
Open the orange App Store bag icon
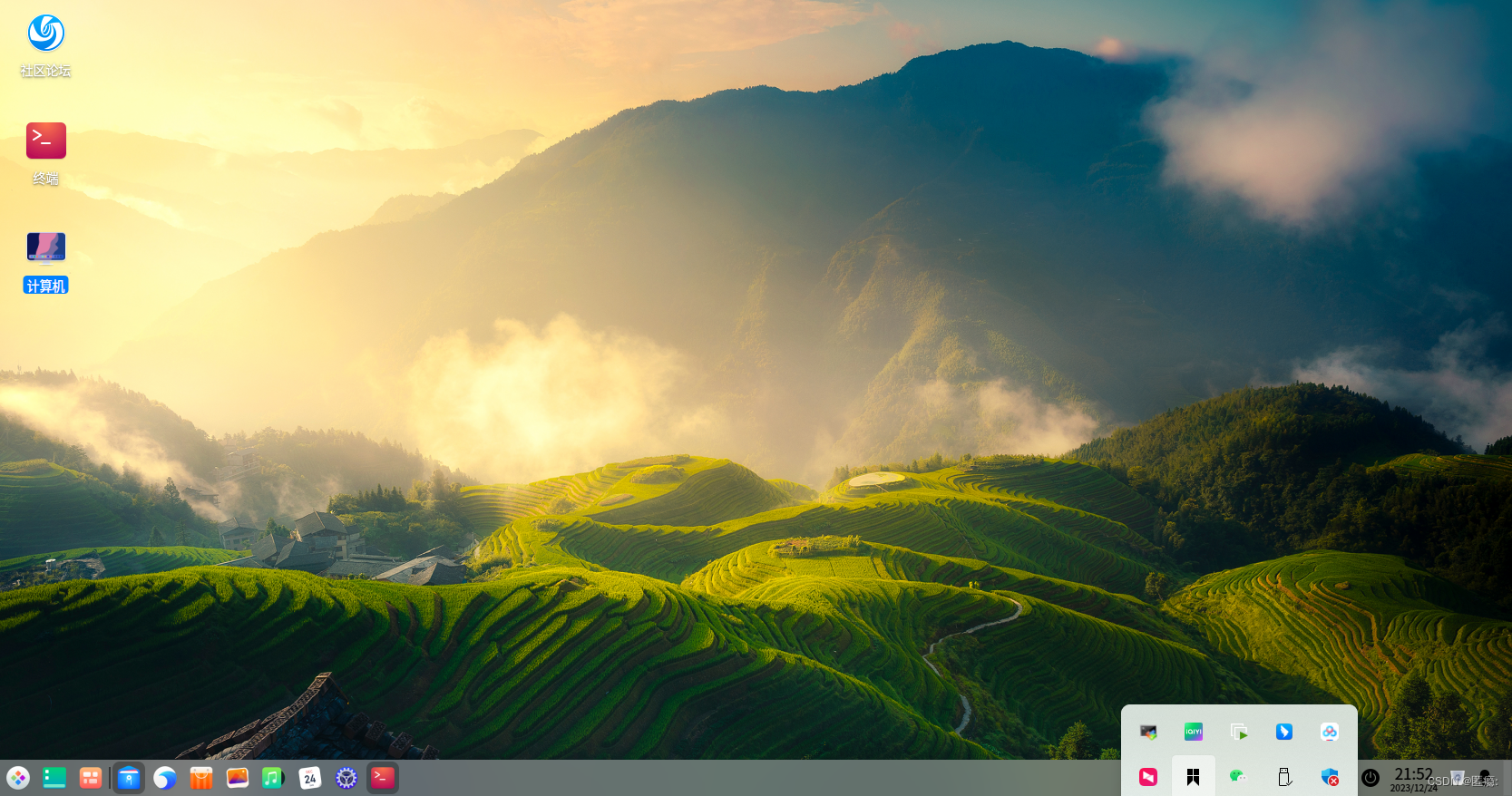click(201, 778)
